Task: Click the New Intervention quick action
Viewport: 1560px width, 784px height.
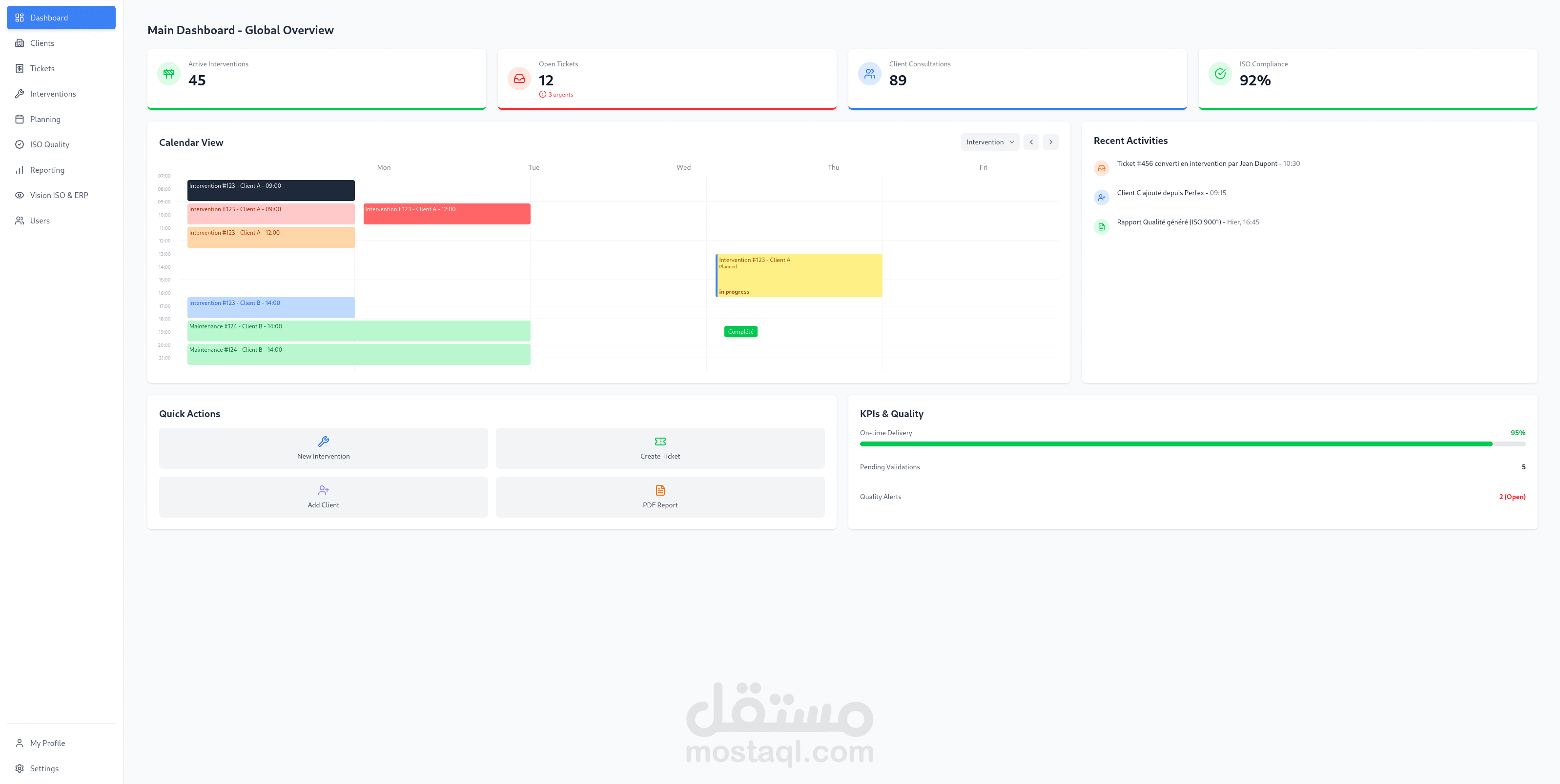Action: click(324, 449)
